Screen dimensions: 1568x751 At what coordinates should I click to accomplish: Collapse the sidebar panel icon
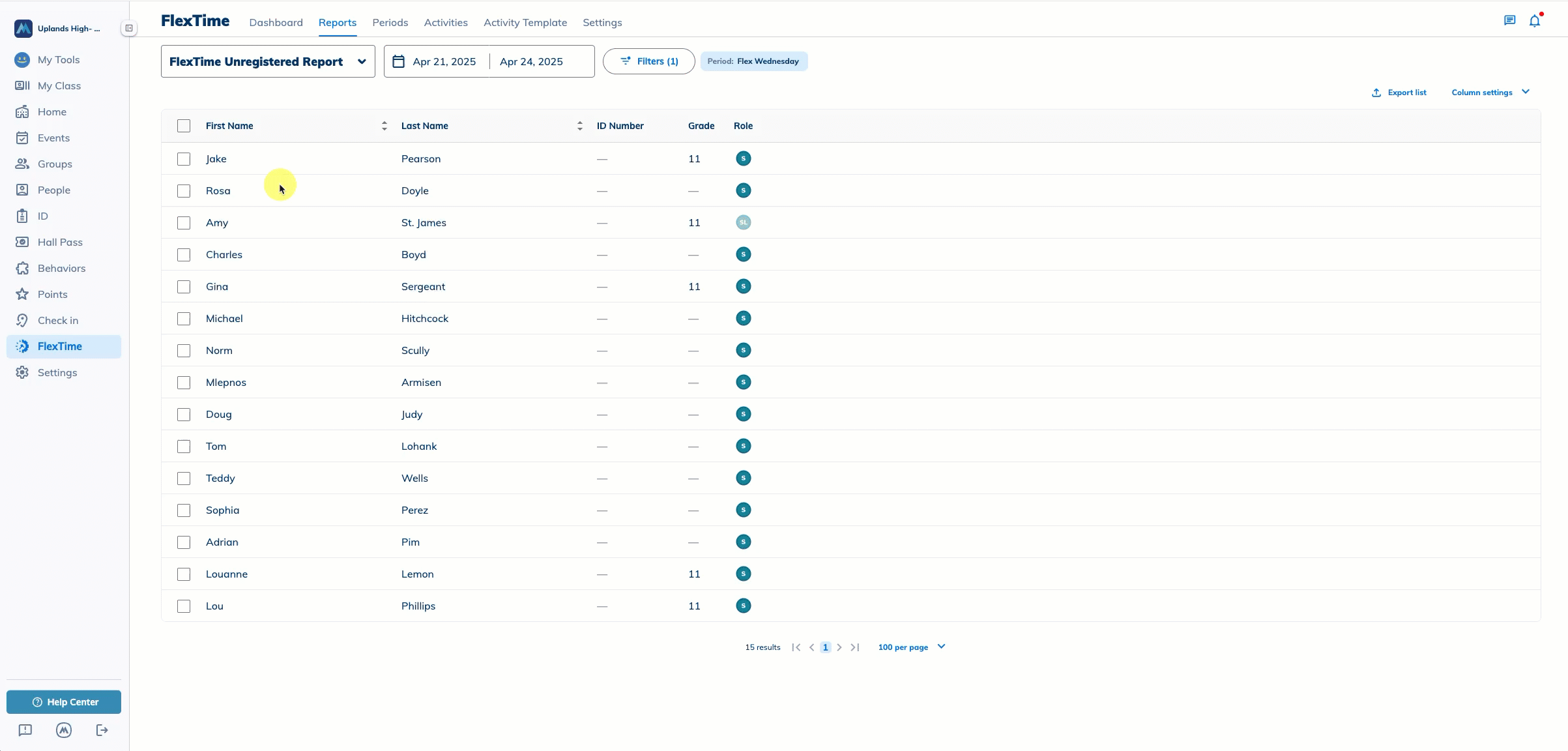click(x=129, y=28)
